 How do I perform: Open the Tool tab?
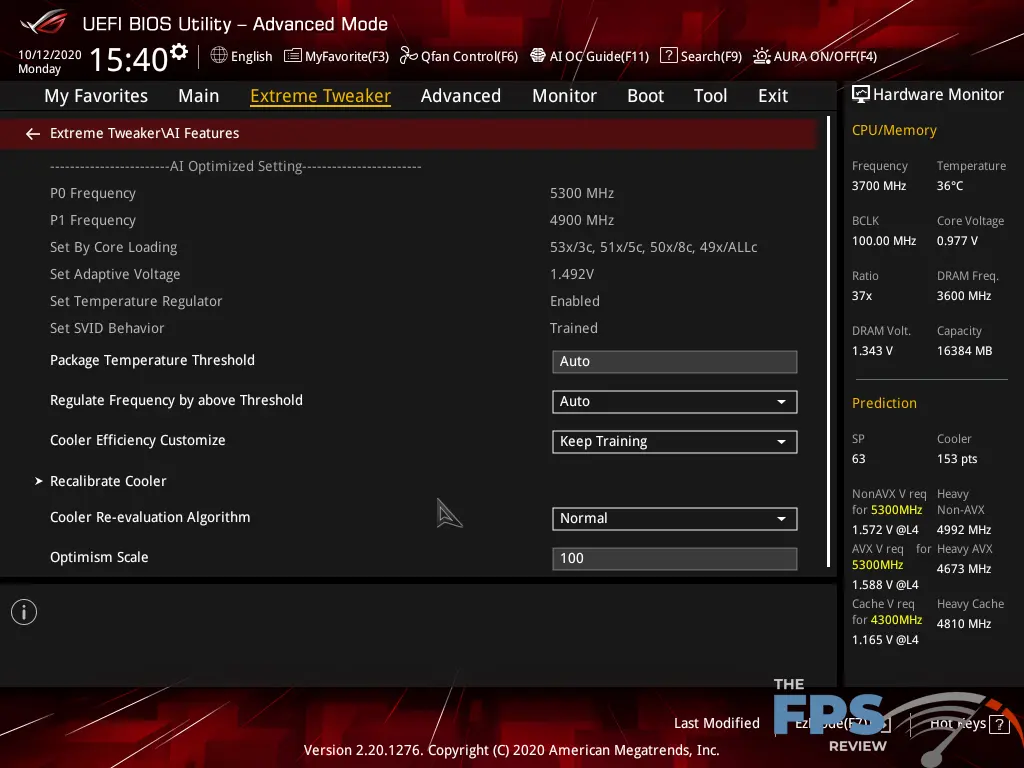pos(710,95)
